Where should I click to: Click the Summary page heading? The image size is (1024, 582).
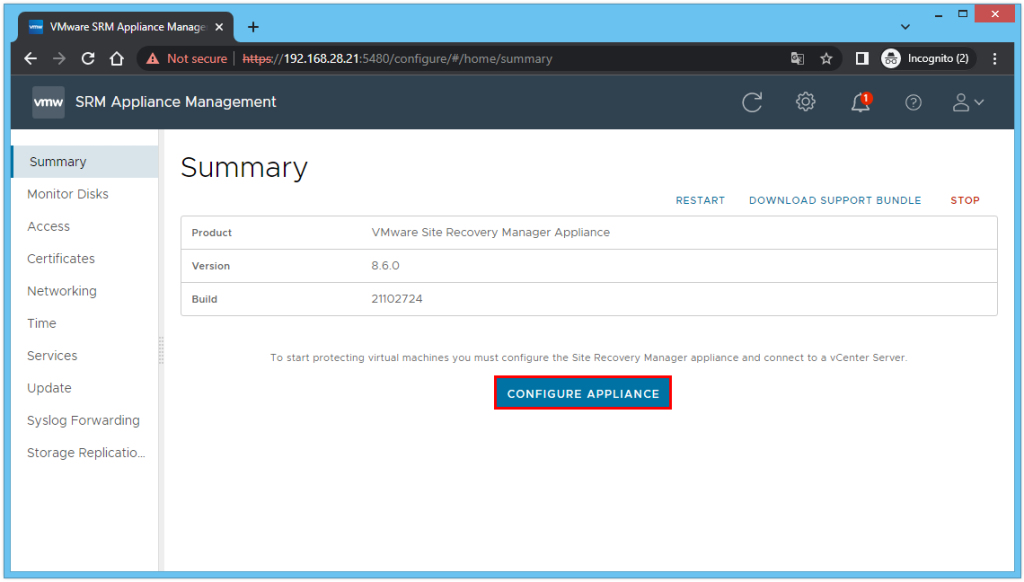(x=244, y=168)
